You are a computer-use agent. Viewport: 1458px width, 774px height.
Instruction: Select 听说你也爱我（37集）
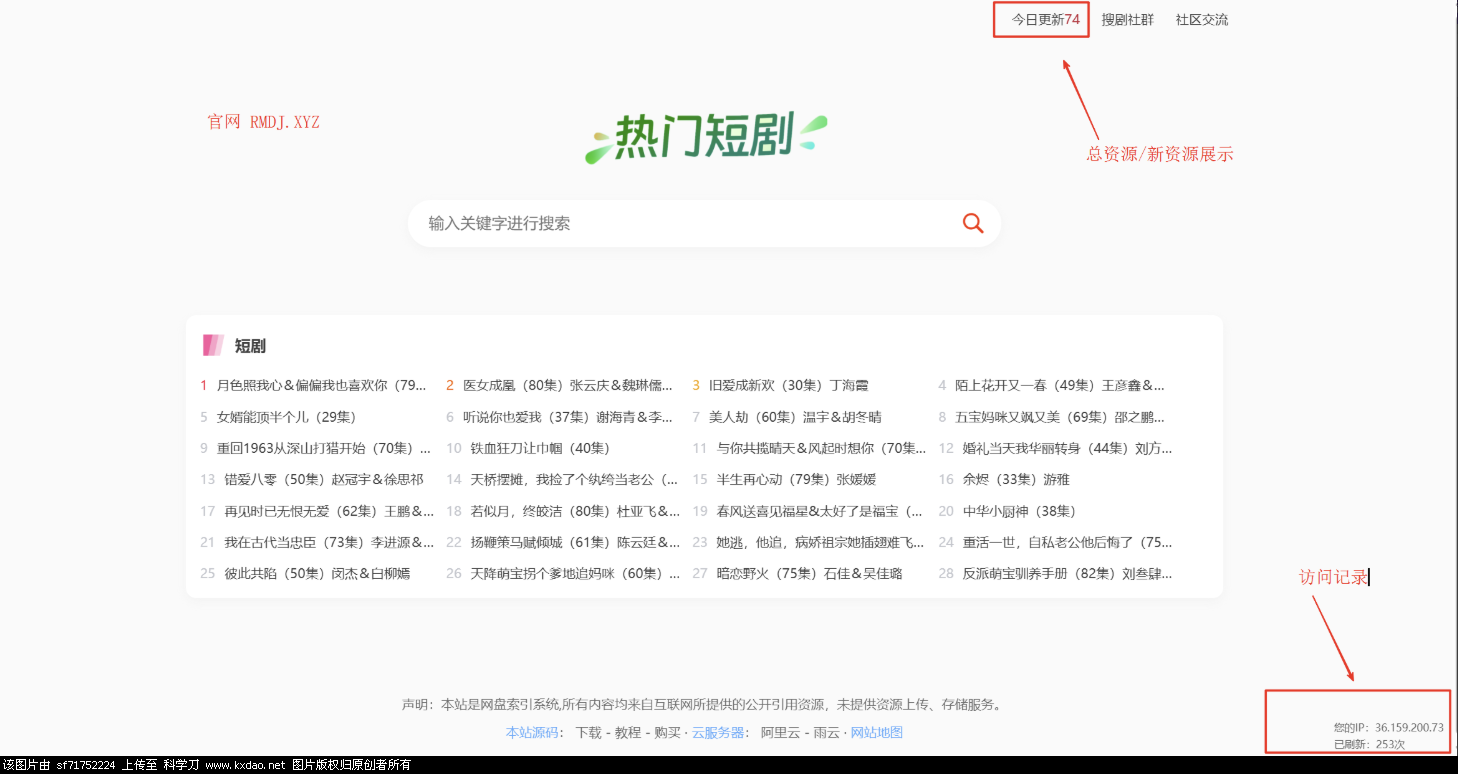tap(568, 417)
